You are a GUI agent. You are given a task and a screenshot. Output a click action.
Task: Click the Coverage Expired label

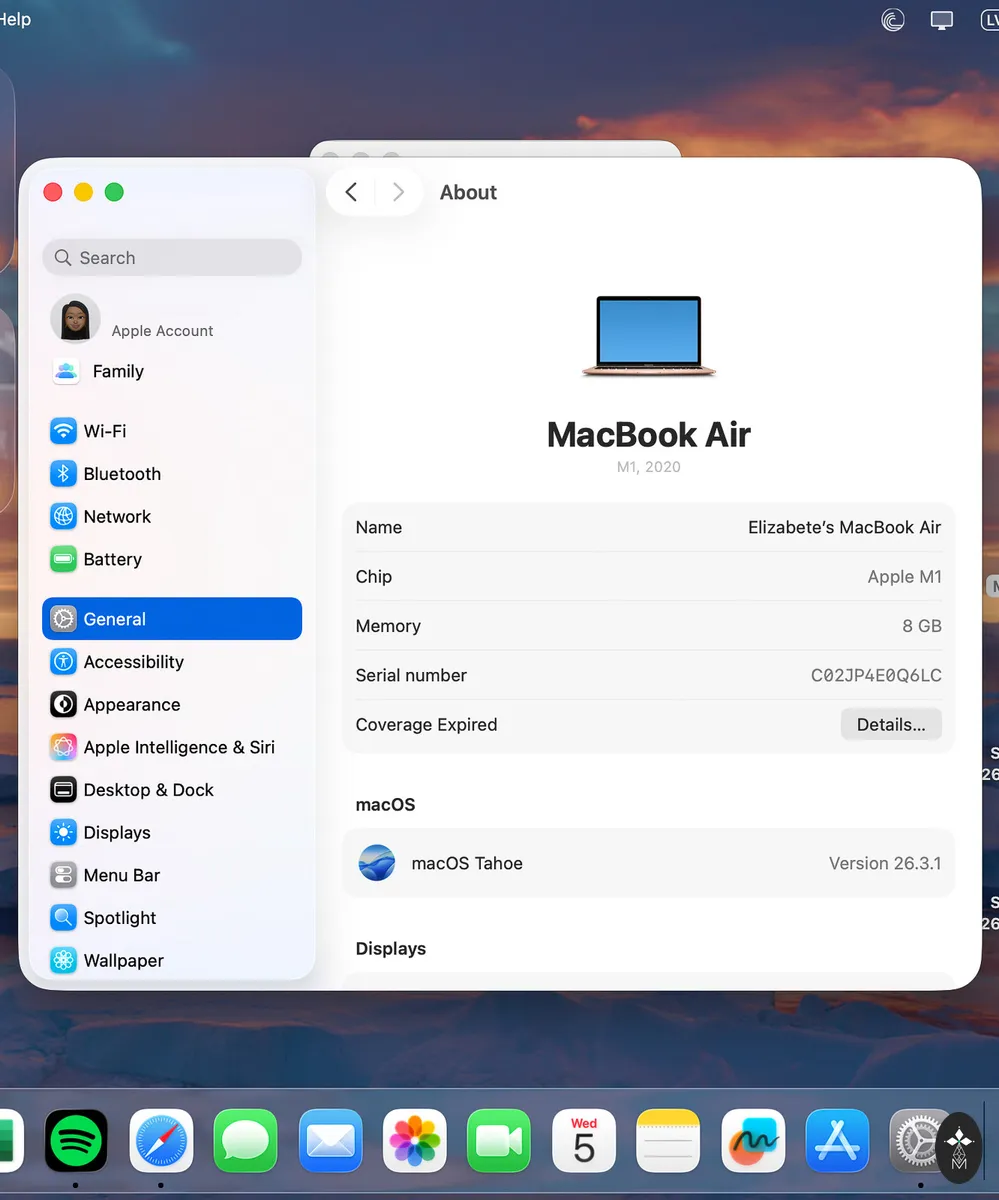pyautogui.click(x=426, y=725)
